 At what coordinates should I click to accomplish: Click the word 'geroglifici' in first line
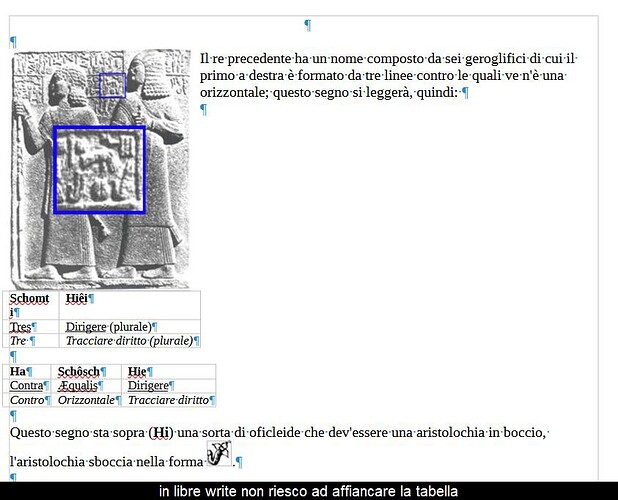495,59
